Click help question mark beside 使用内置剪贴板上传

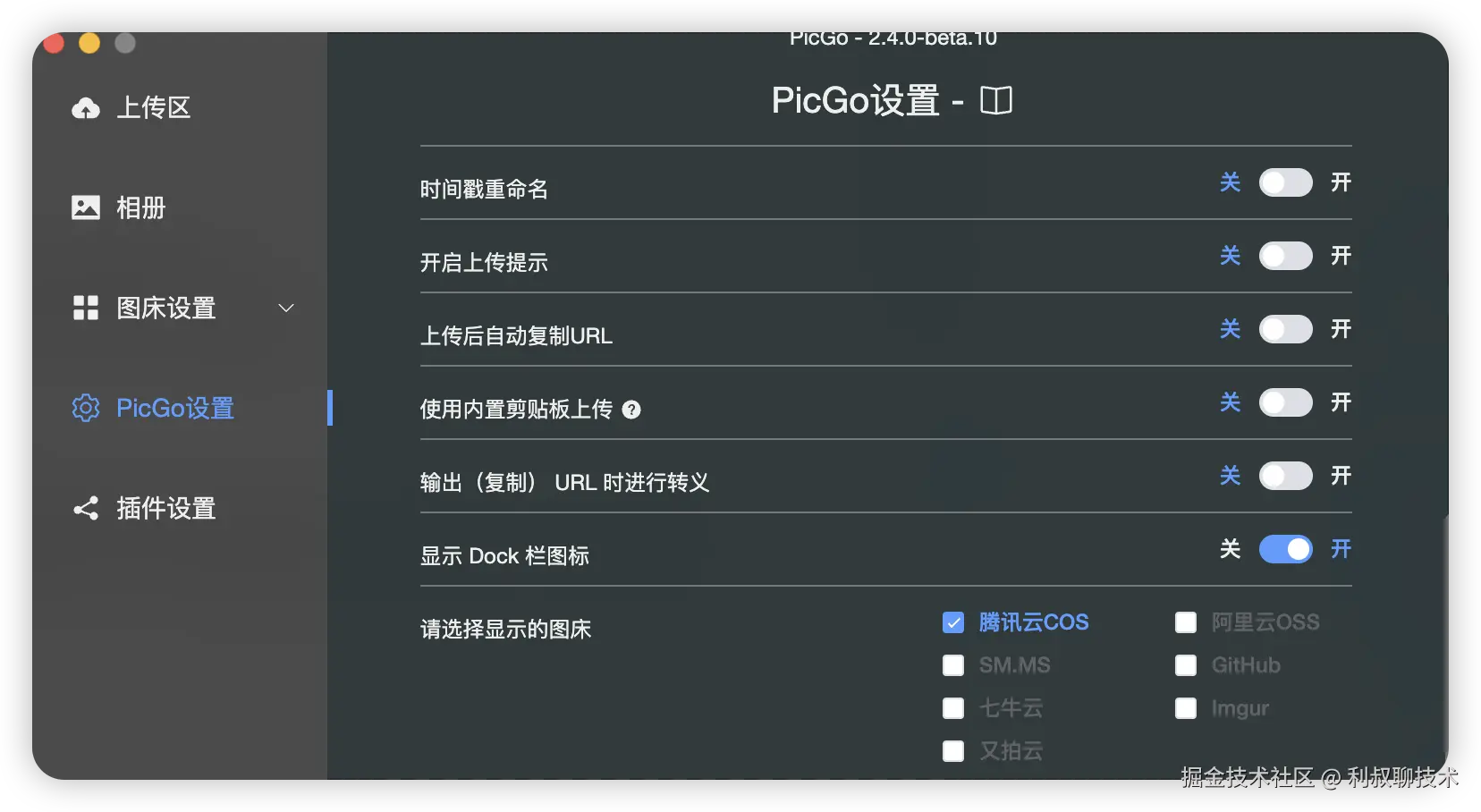click(631, 410)
